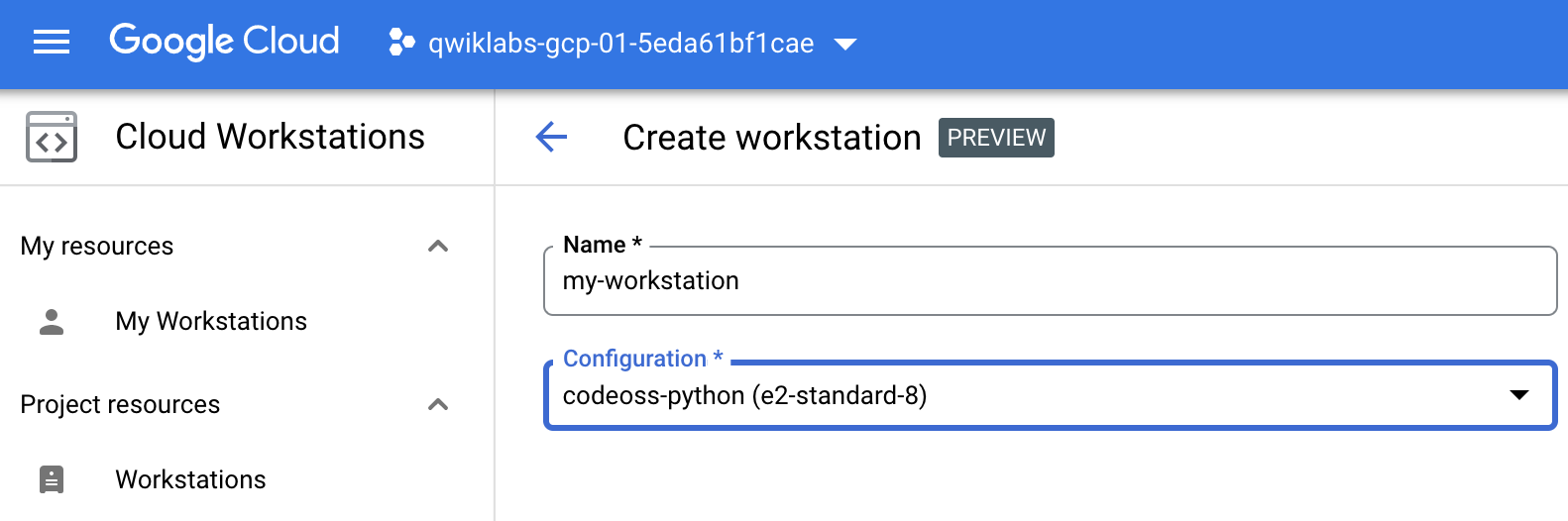This screenshot has width=1568, height=521.
Task: Click the PREVIEW badge
Action: pyautogui.click(x=996, y=138)
